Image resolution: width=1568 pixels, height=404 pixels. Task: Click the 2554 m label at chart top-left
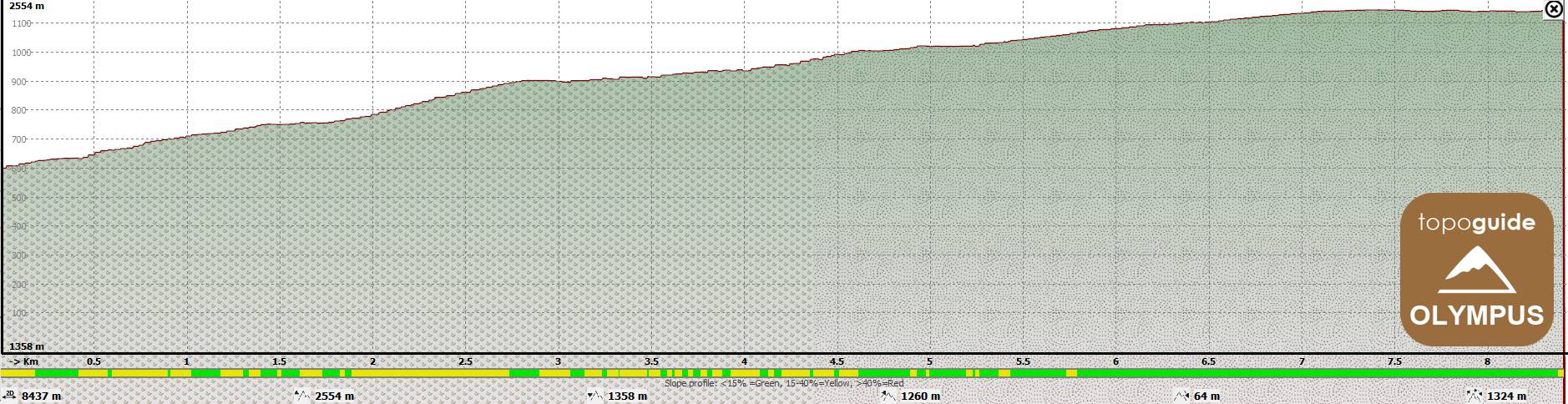point(27,6)
